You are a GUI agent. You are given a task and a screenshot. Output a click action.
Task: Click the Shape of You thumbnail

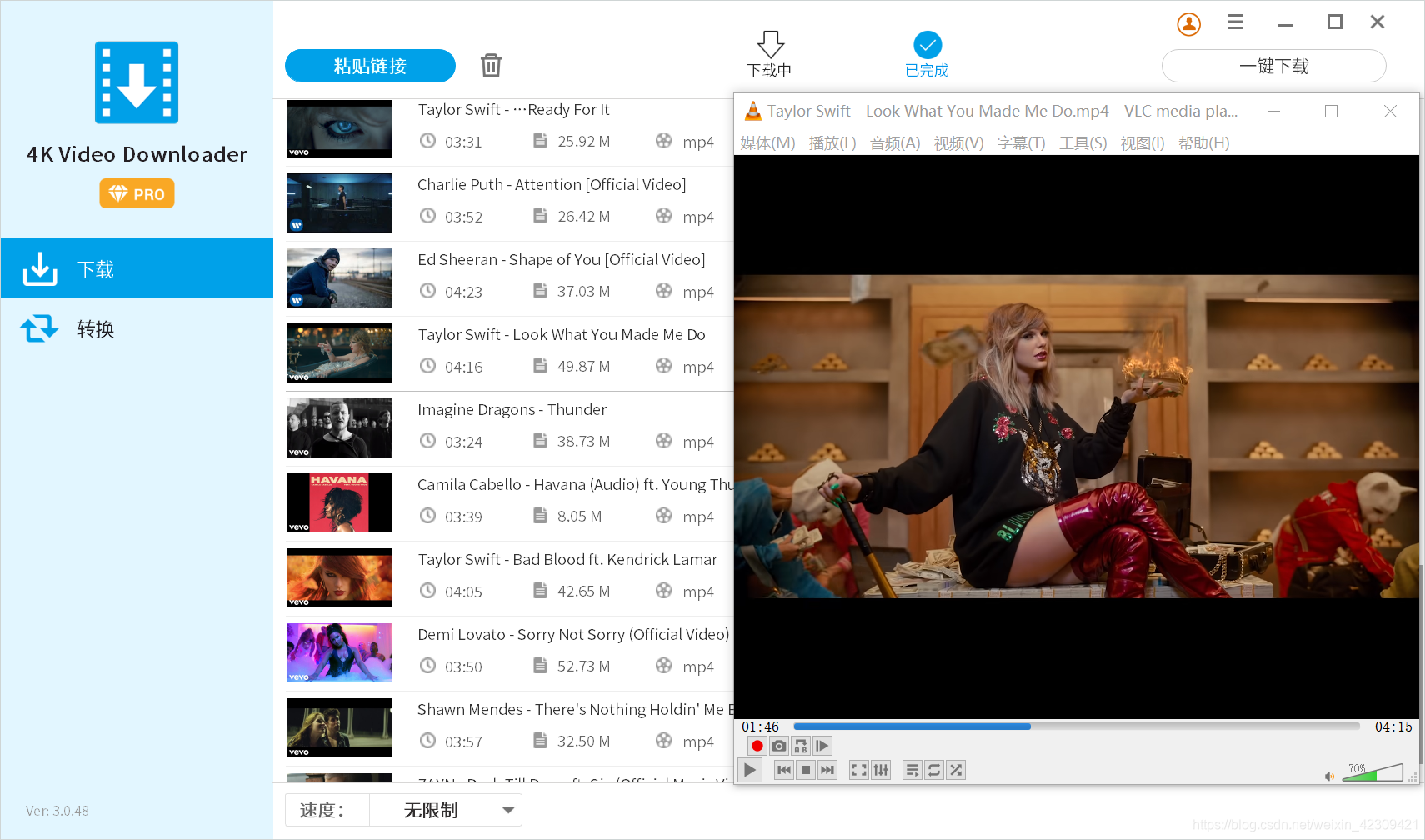339,277
